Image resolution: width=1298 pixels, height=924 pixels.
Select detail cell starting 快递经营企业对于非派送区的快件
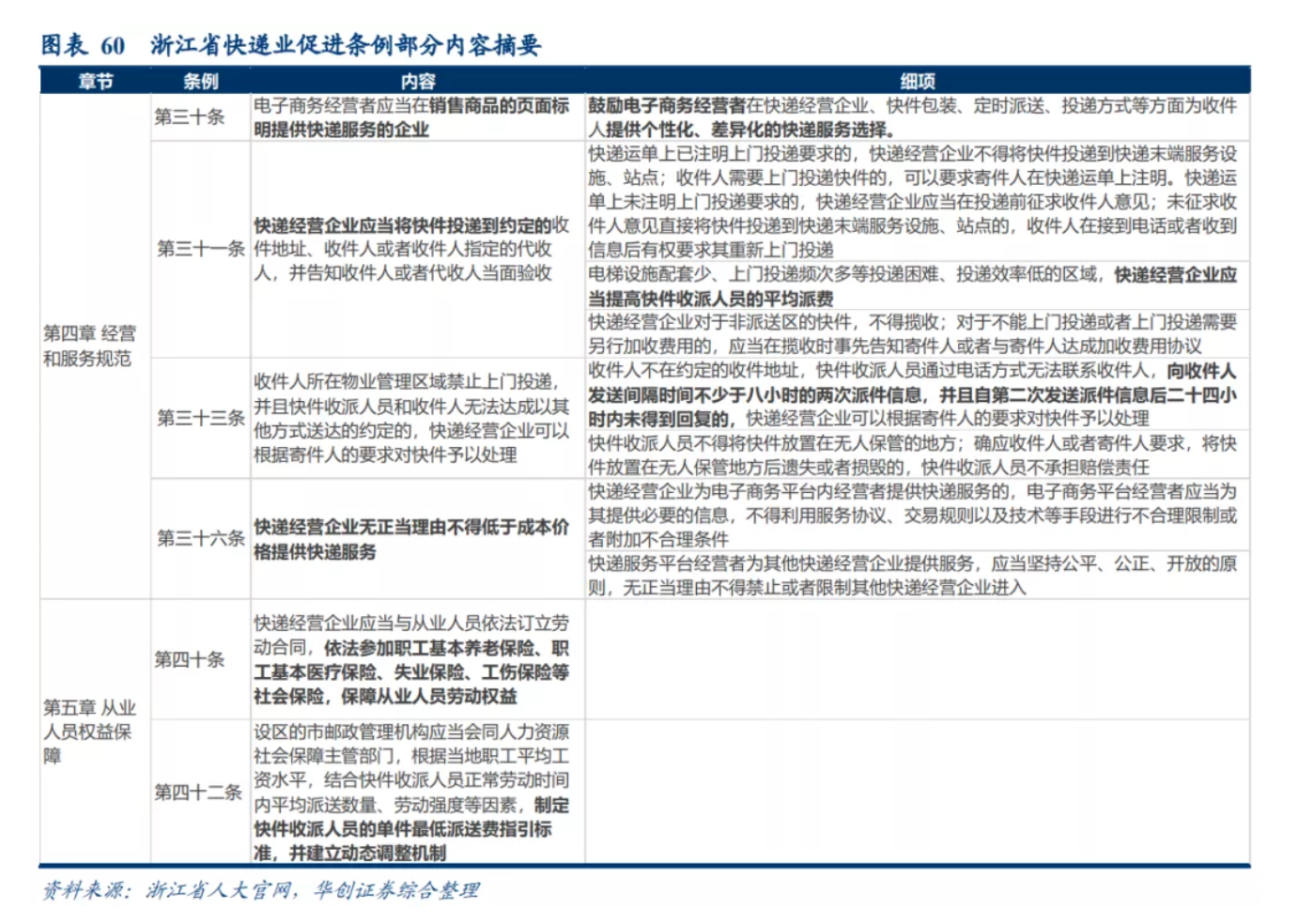(x=917, y=333)
